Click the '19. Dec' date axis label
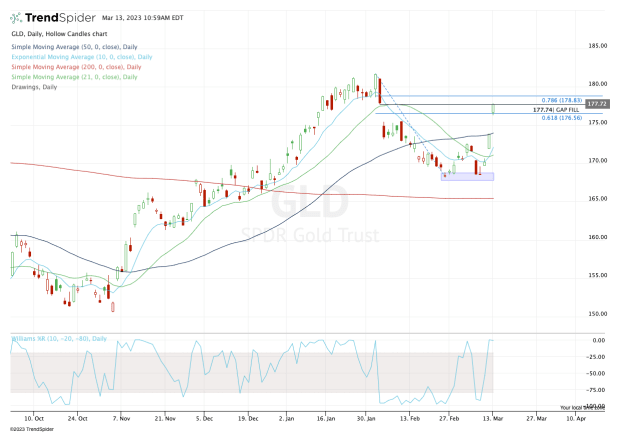This screenshot has width=620, height=434. (x=248, y=419)
